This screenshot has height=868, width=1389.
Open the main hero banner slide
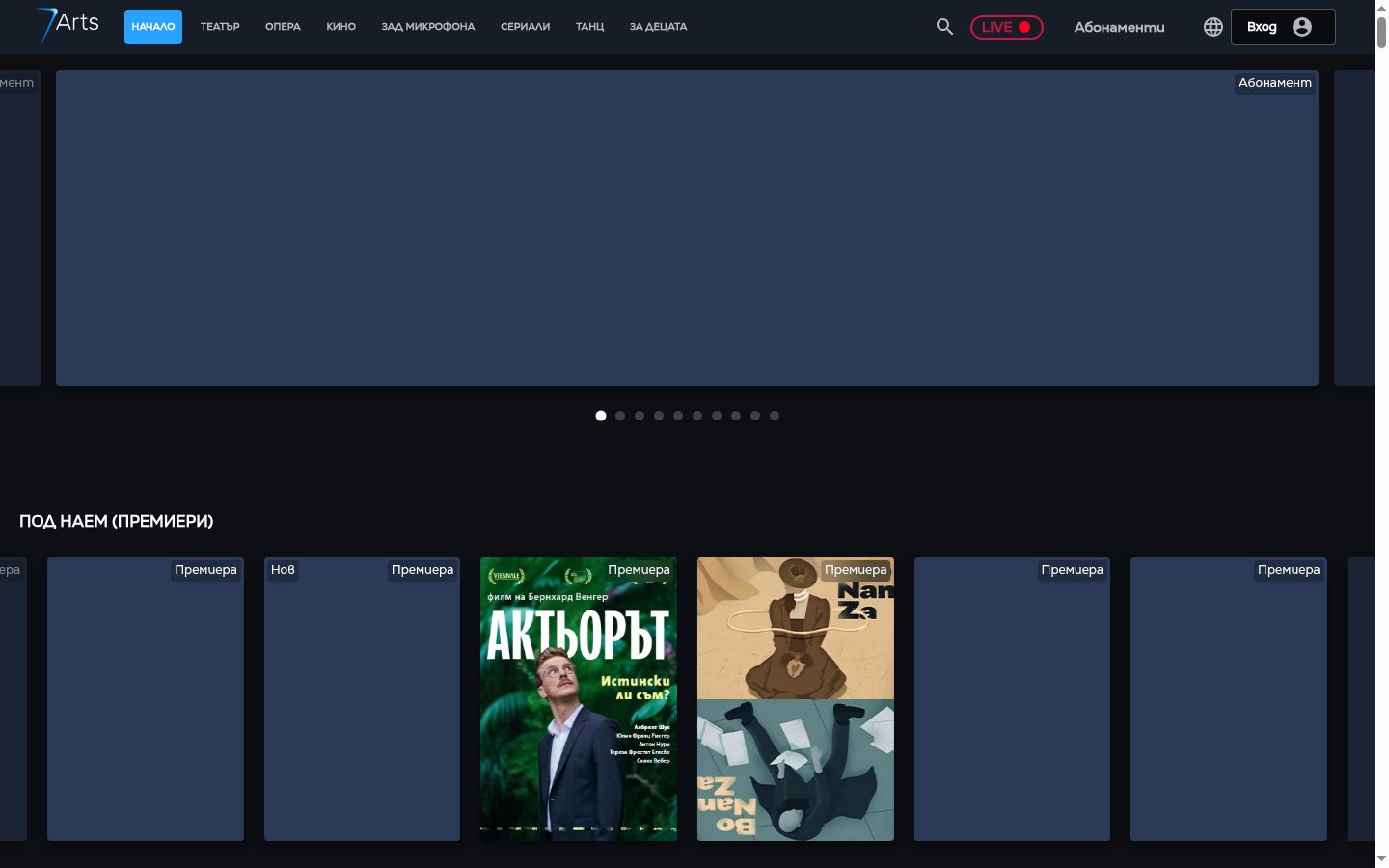point(687,228)
